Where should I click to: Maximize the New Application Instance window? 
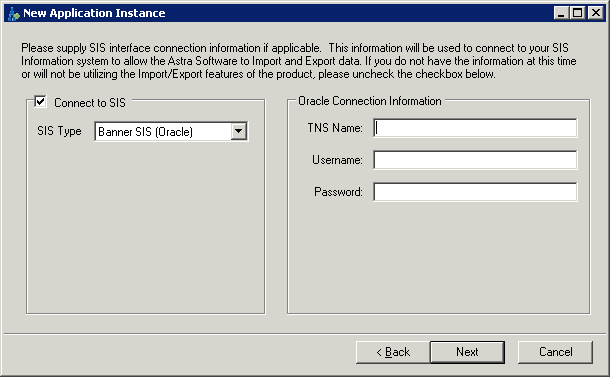(x=578, y=13)
